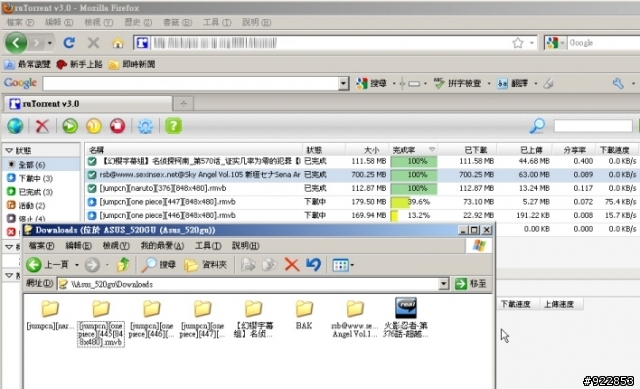Screen dimensions: 640x389
Task: Click the green start torrent icon
Action: (x=70, y=126)
